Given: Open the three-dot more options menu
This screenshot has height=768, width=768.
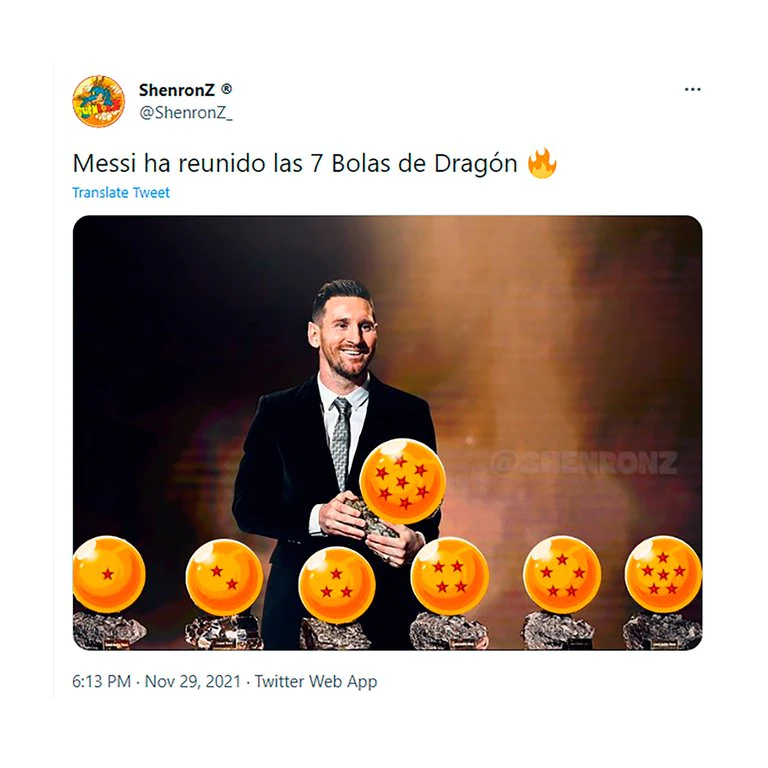Looking at the screenshot, I should [692, 90].
